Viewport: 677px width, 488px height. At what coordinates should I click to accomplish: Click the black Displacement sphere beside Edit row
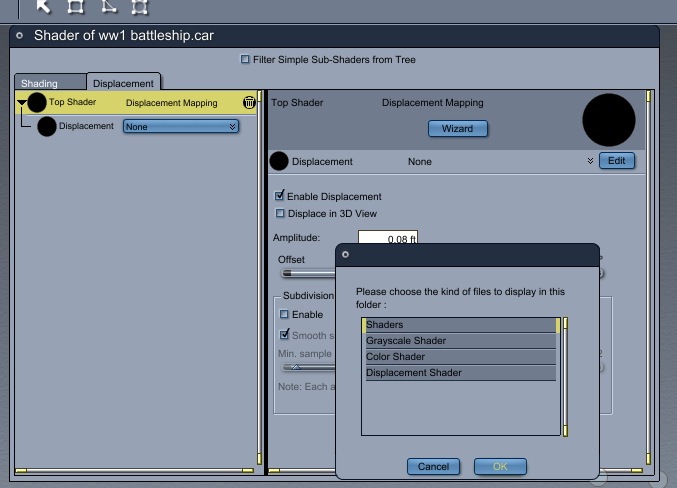click(279, 161)
